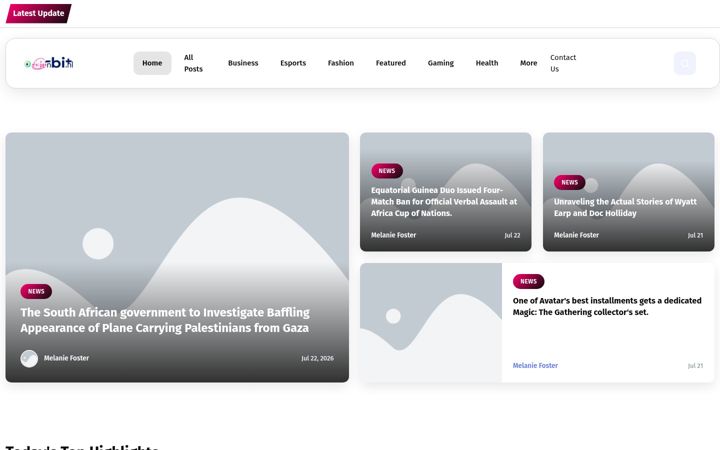Click Melanie Foster author link on Avatar post
This screenshot has height=450, width=720.
coord(535,366)
